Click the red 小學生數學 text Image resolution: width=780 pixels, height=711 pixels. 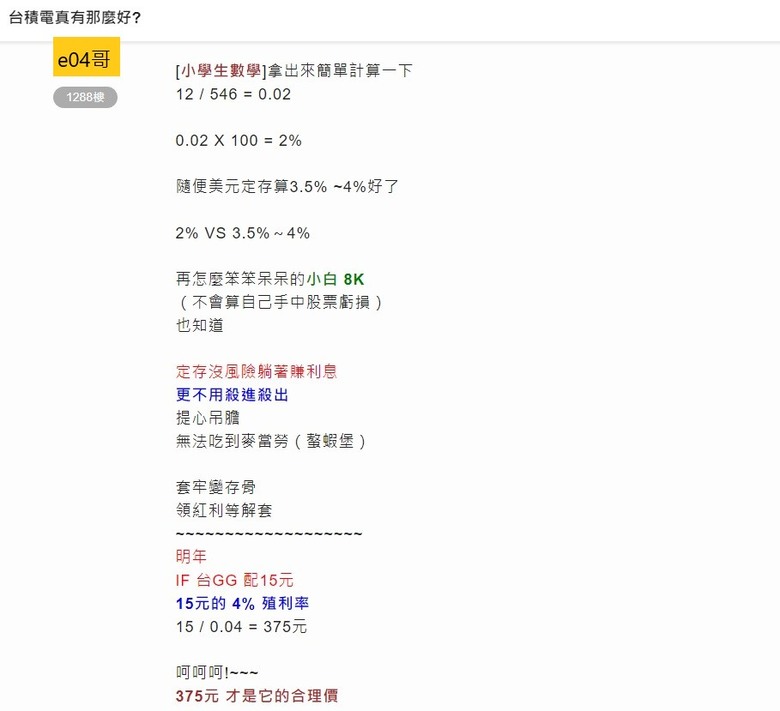point(221,71)
